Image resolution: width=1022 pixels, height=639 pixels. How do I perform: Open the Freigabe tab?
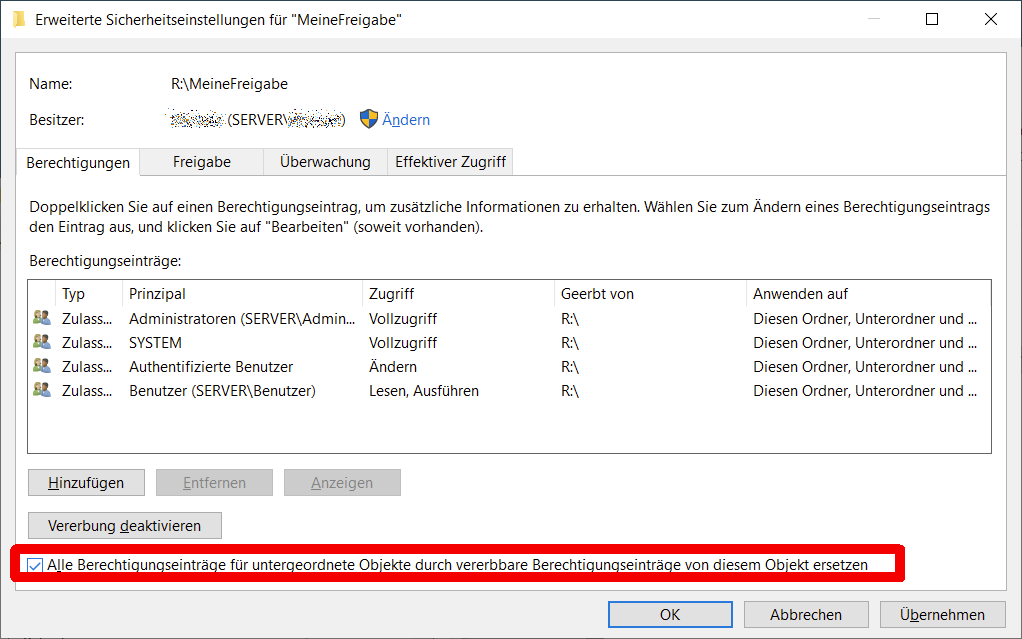(201, 162)
